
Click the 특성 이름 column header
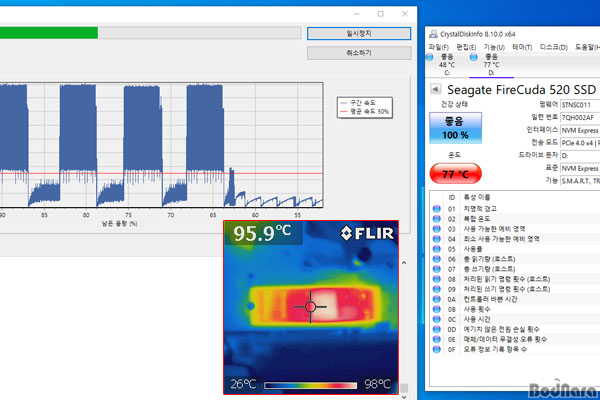click(x=477, y=198)
